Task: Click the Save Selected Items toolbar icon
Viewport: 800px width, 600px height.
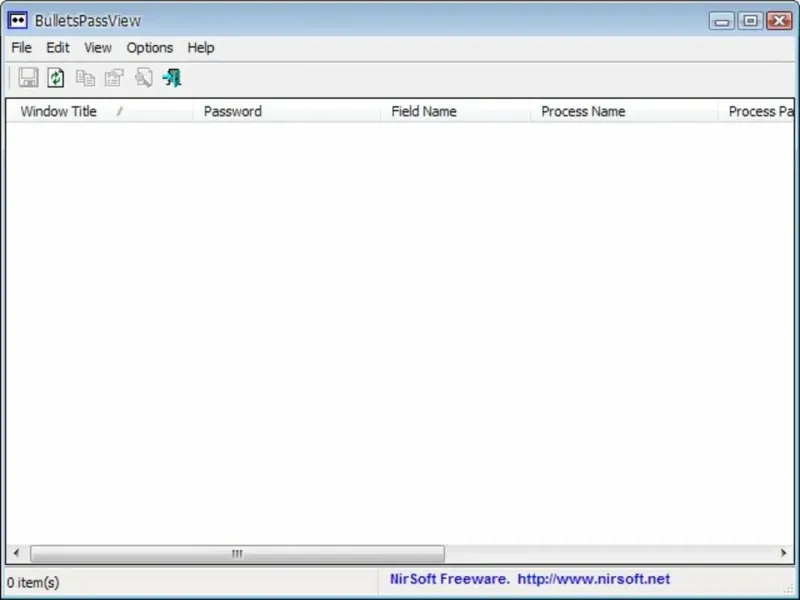Action: [28, 78]
